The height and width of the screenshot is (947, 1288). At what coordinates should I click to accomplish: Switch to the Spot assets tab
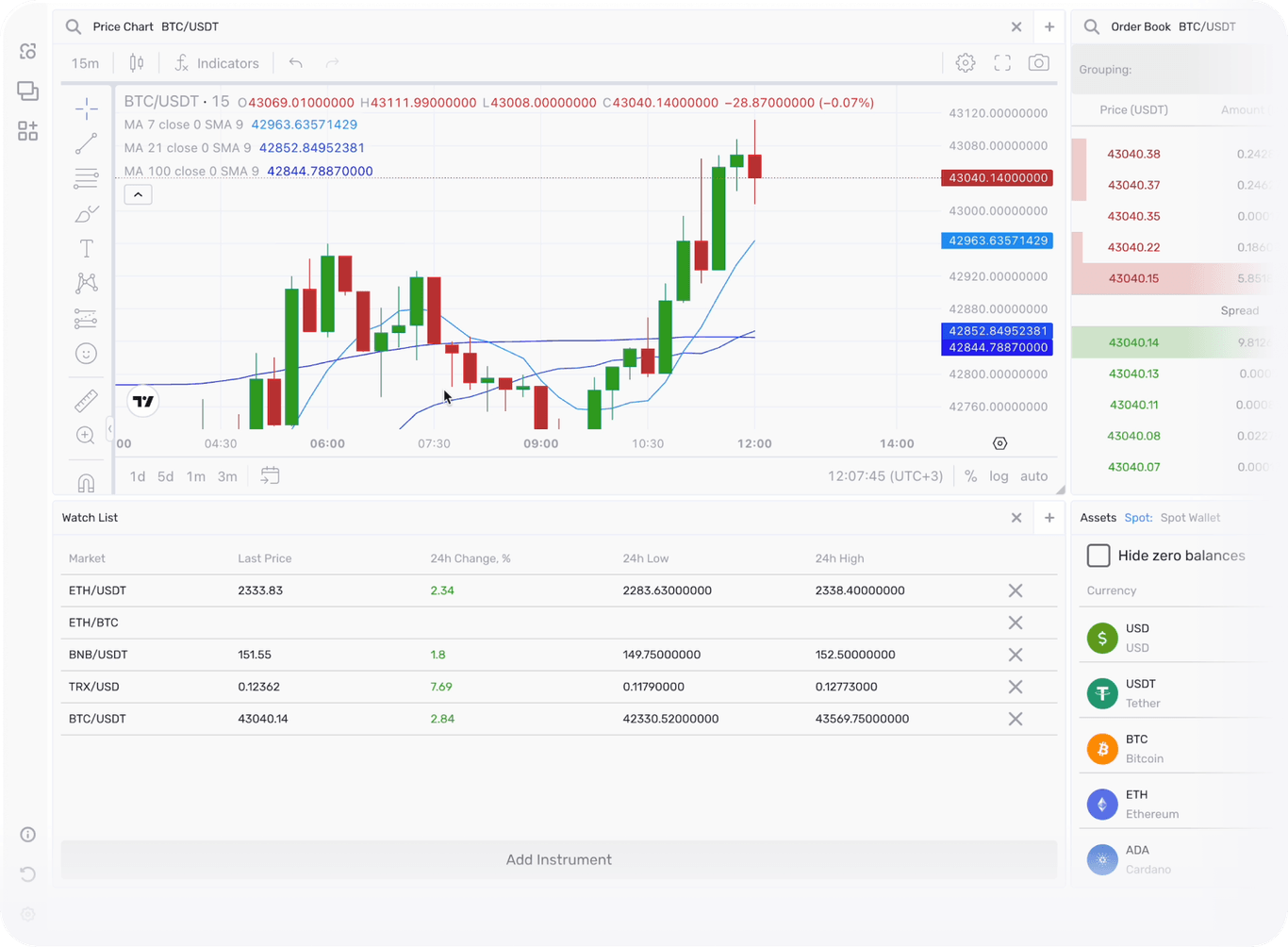tap(1138, 518)
